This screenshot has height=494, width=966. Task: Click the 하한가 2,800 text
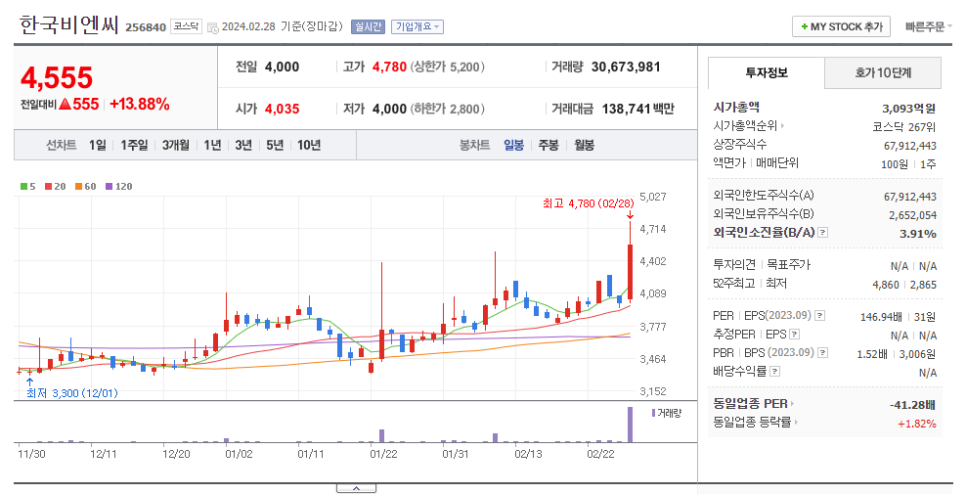coord(448,109)
